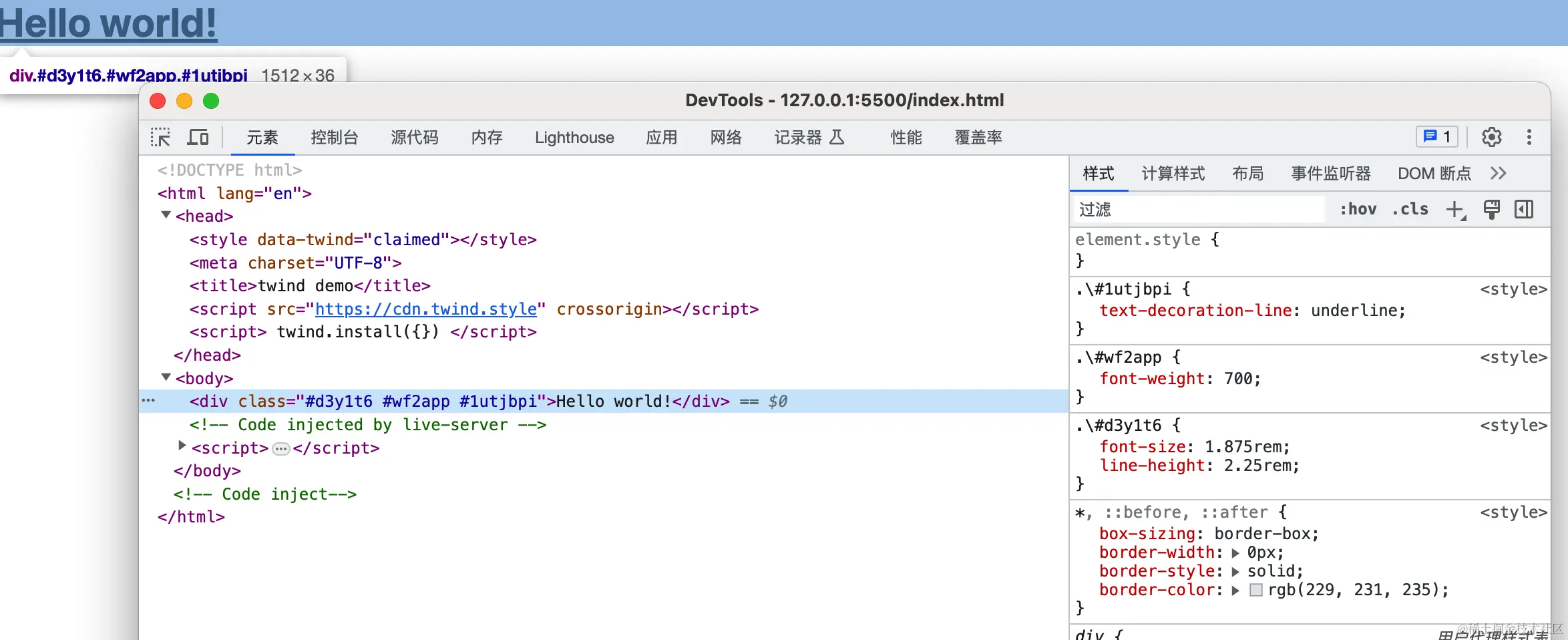Open the 网络 tab

tap(726, 138)
